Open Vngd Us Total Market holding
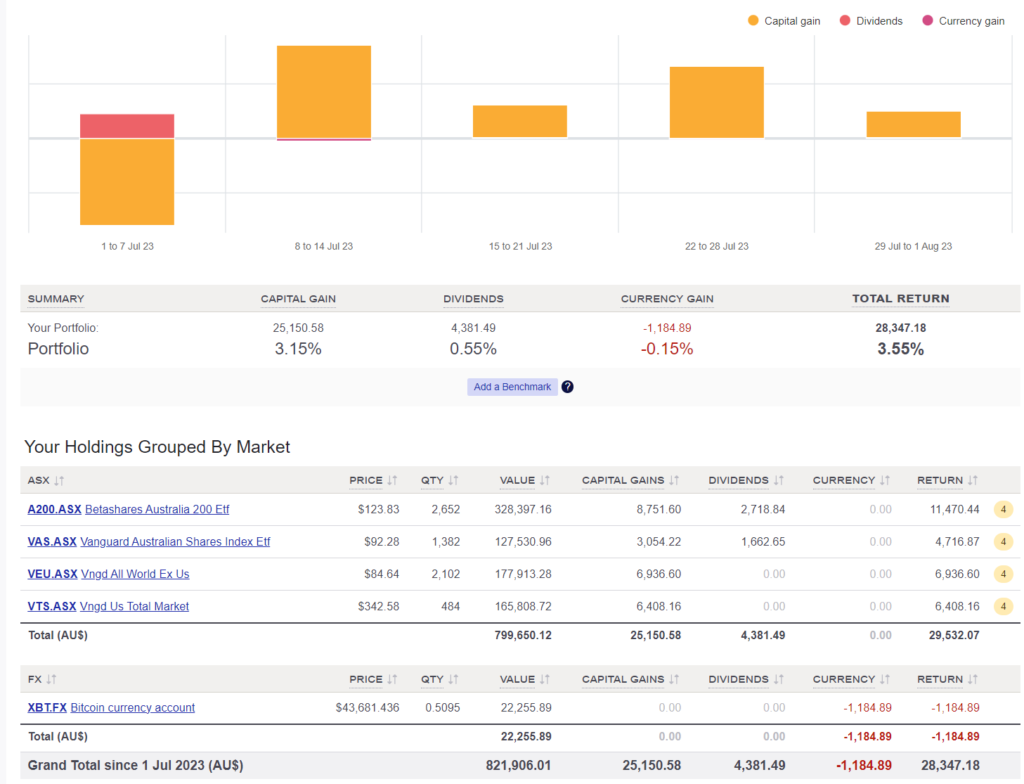Screen dimensions: 1024x784 (134, 606)
